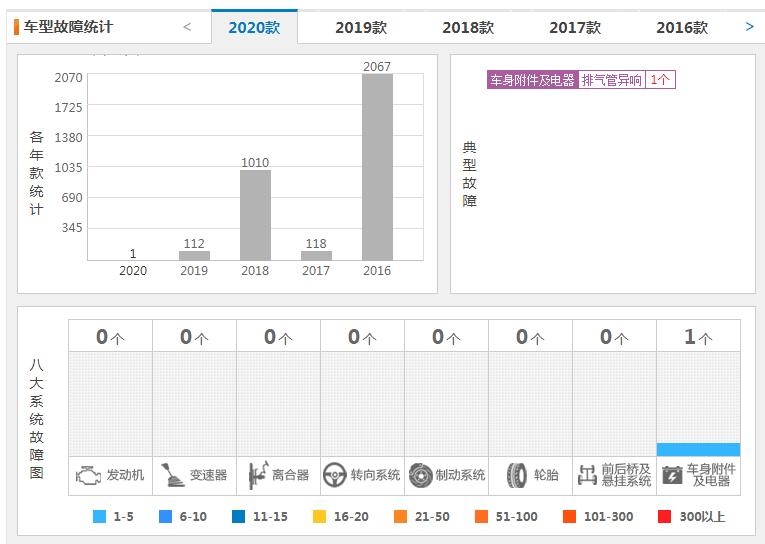Open the 2018款 tab
The width and height of the screenshot is (765, 544).
pos(468,27)
